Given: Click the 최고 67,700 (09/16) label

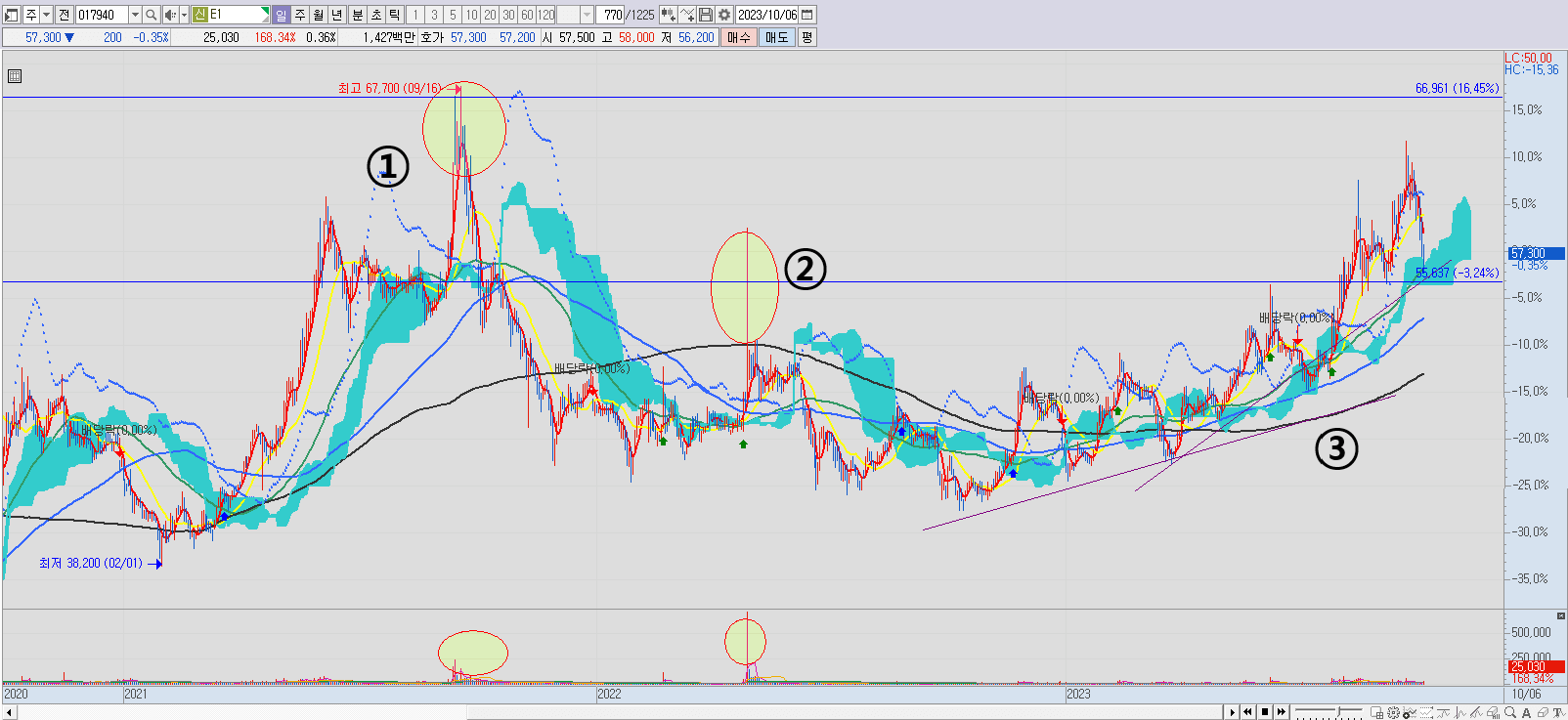Looking at the screenshot, I should (x=390, y=88).
